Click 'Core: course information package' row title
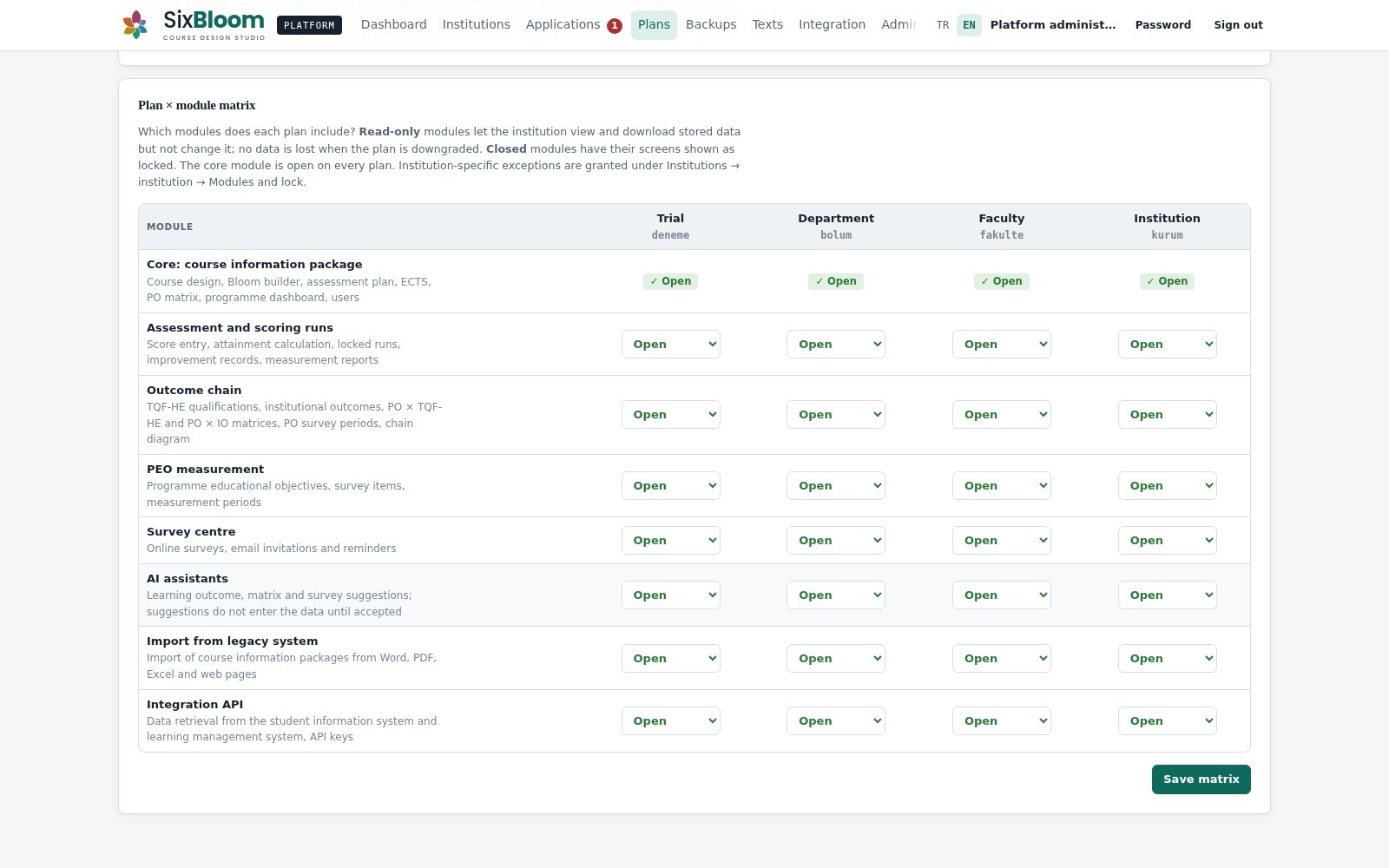The image size is (1389, 868). tap(254, 265)
